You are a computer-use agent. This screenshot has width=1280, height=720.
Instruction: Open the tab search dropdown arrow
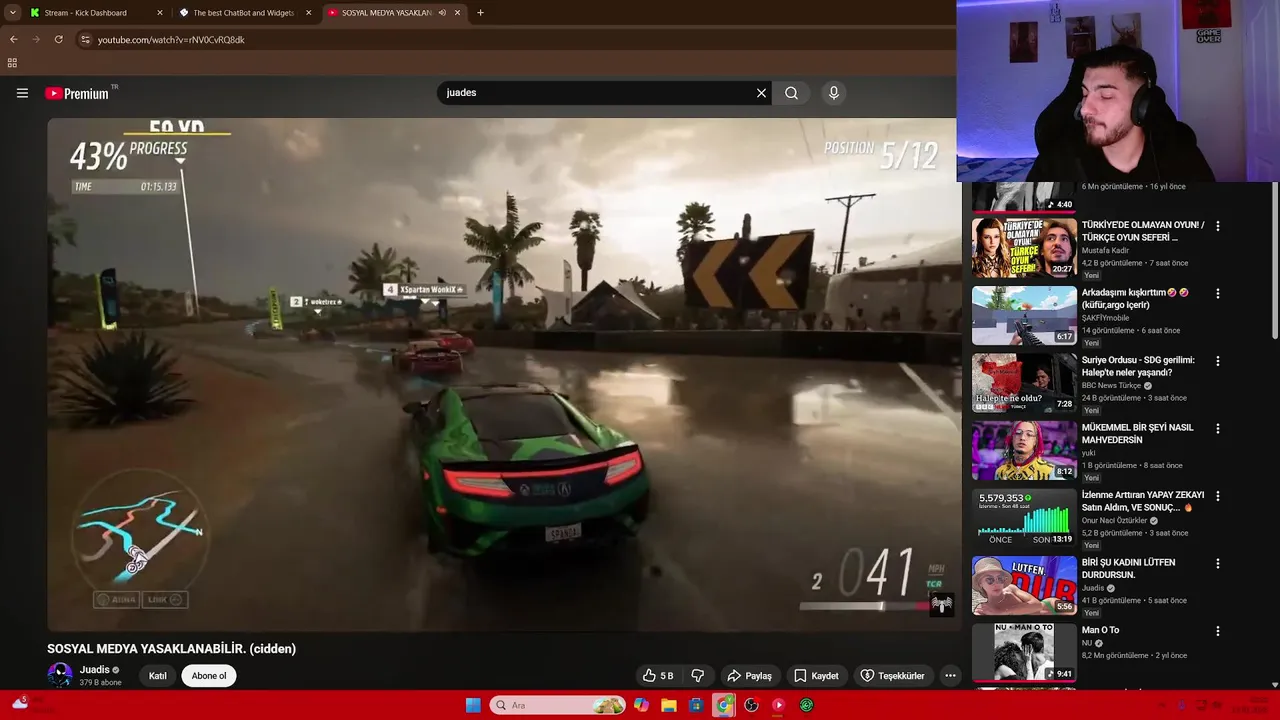[x=12, y=13]
